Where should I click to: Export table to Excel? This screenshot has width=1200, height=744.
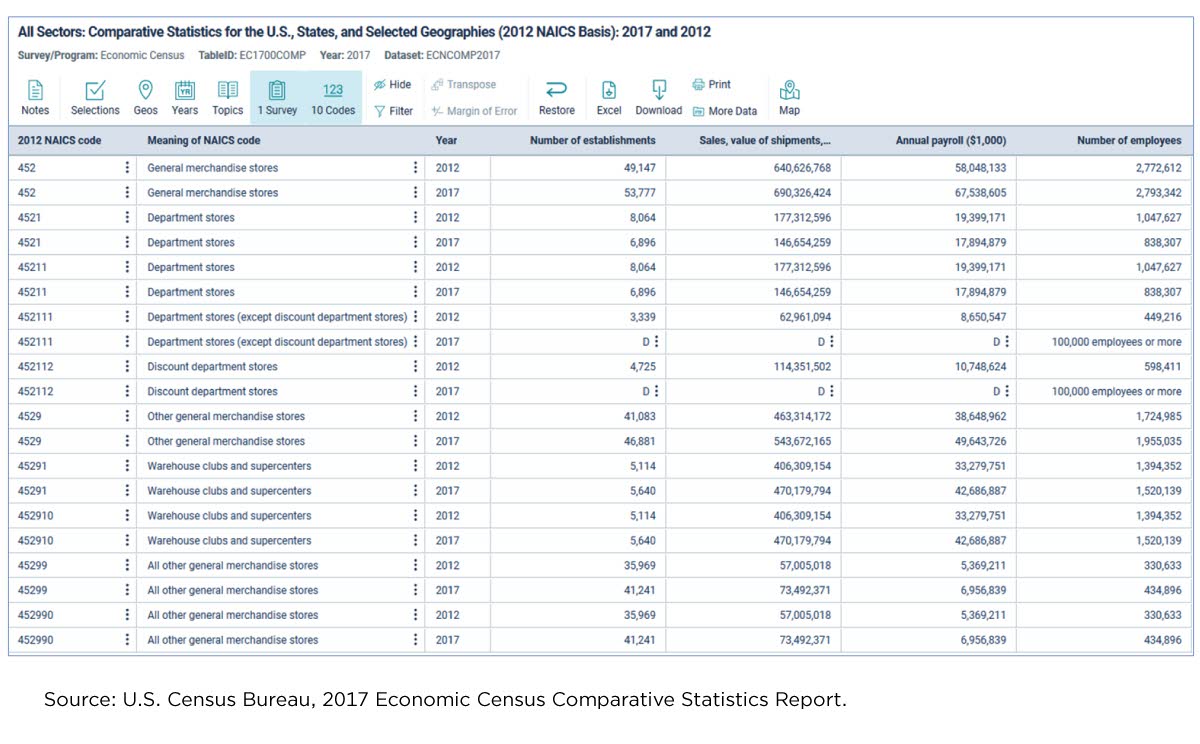click(609, 98)
